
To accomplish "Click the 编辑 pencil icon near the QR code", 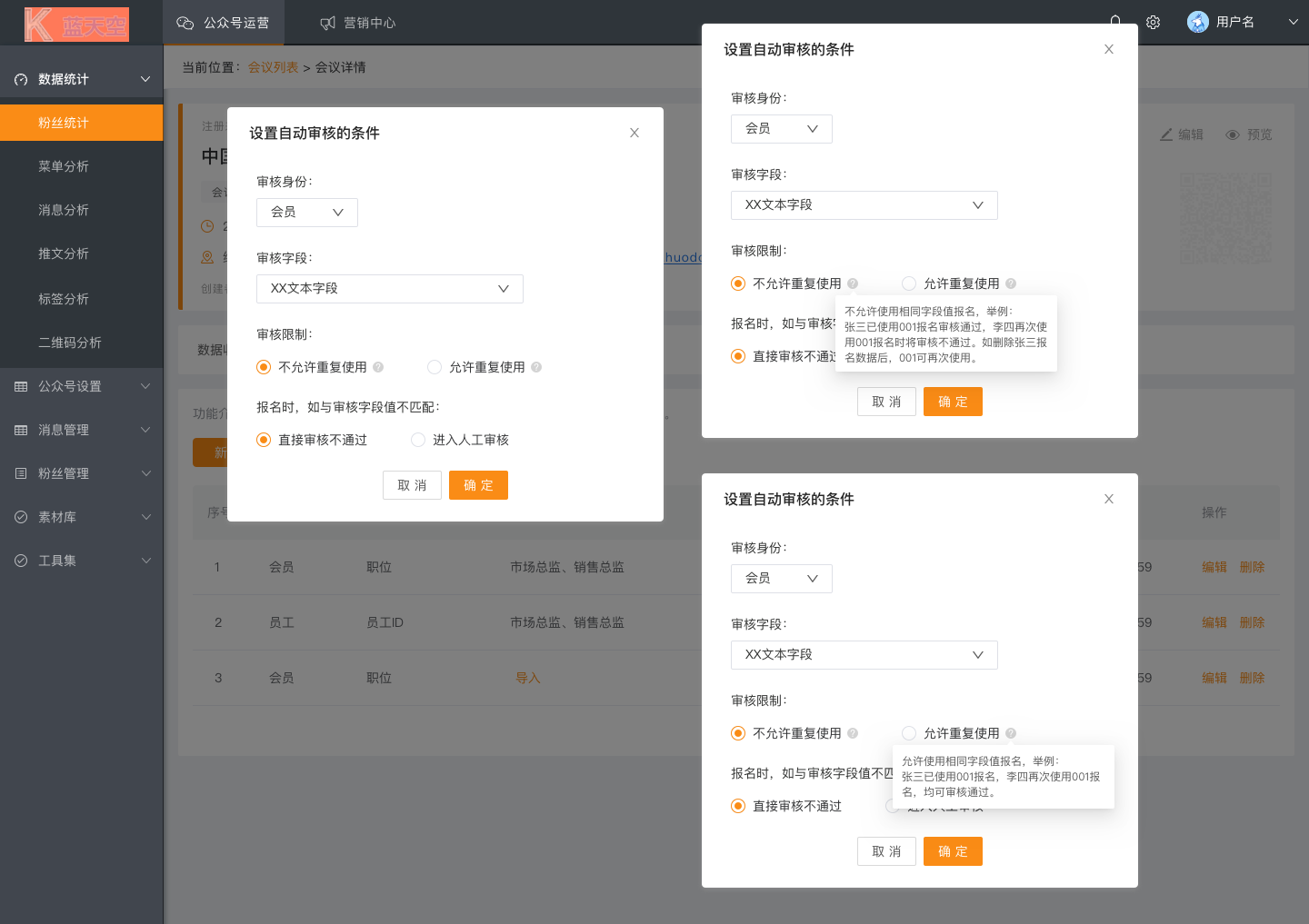I will click(1166, 134).
